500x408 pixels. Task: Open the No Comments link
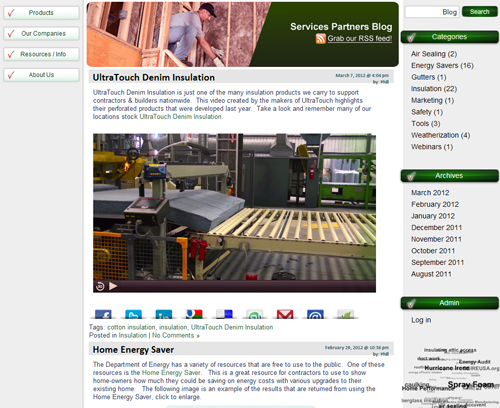[x=176, y=335]
